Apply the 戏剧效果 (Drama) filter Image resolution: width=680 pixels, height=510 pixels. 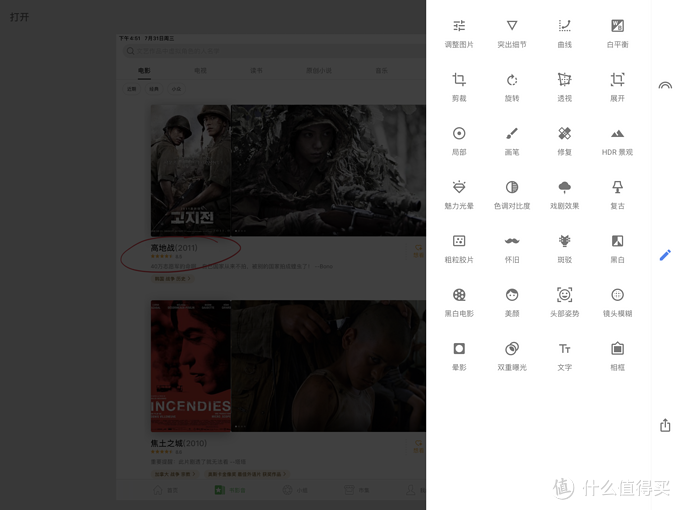point(564,194)
